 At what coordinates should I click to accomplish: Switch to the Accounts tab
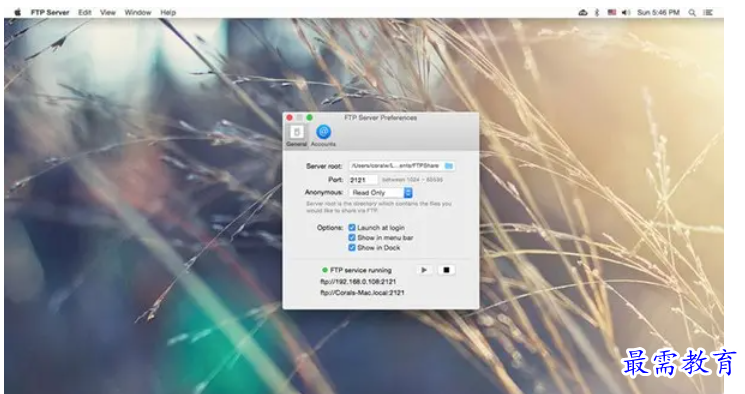click(324, 136)
